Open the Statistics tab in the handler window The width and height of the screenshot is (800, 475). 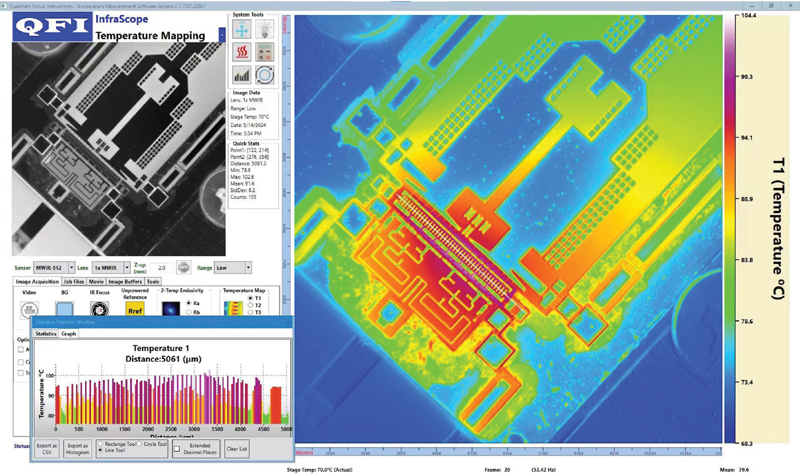click(x=46, y=333)
